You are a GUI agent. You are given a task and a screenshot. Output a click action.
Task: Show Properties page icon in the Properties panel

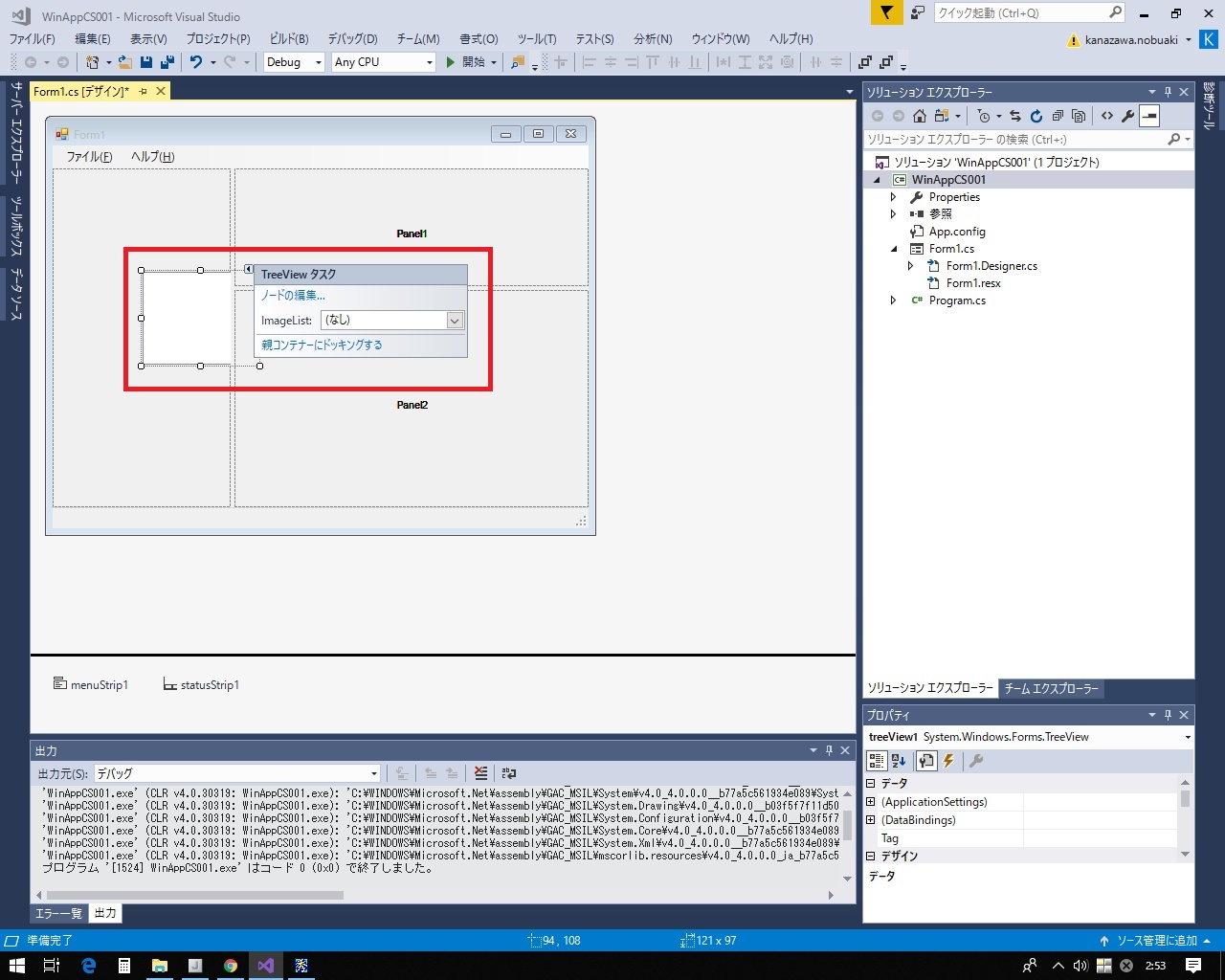(925, 761)
